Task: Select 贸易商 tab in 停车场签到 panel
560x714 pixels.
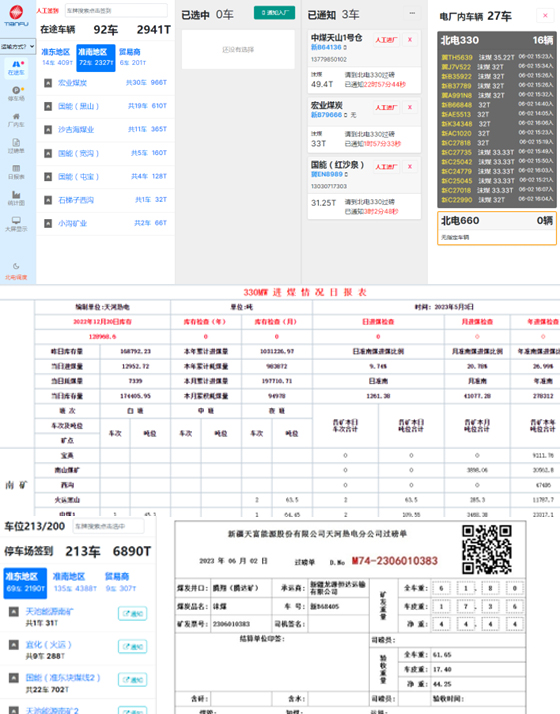Action: pos(117,581)
